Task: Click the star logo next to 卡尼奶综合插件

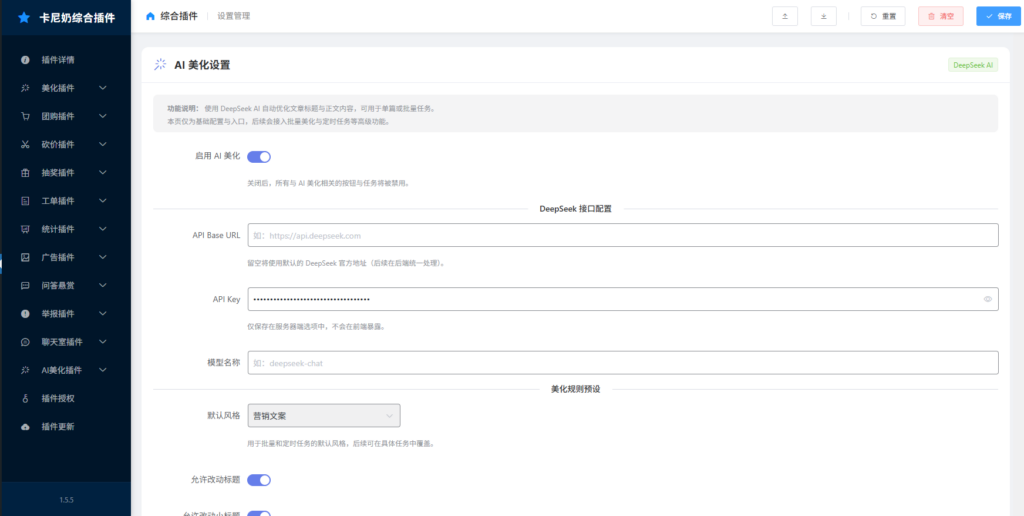Action: (x=24, y=17)
